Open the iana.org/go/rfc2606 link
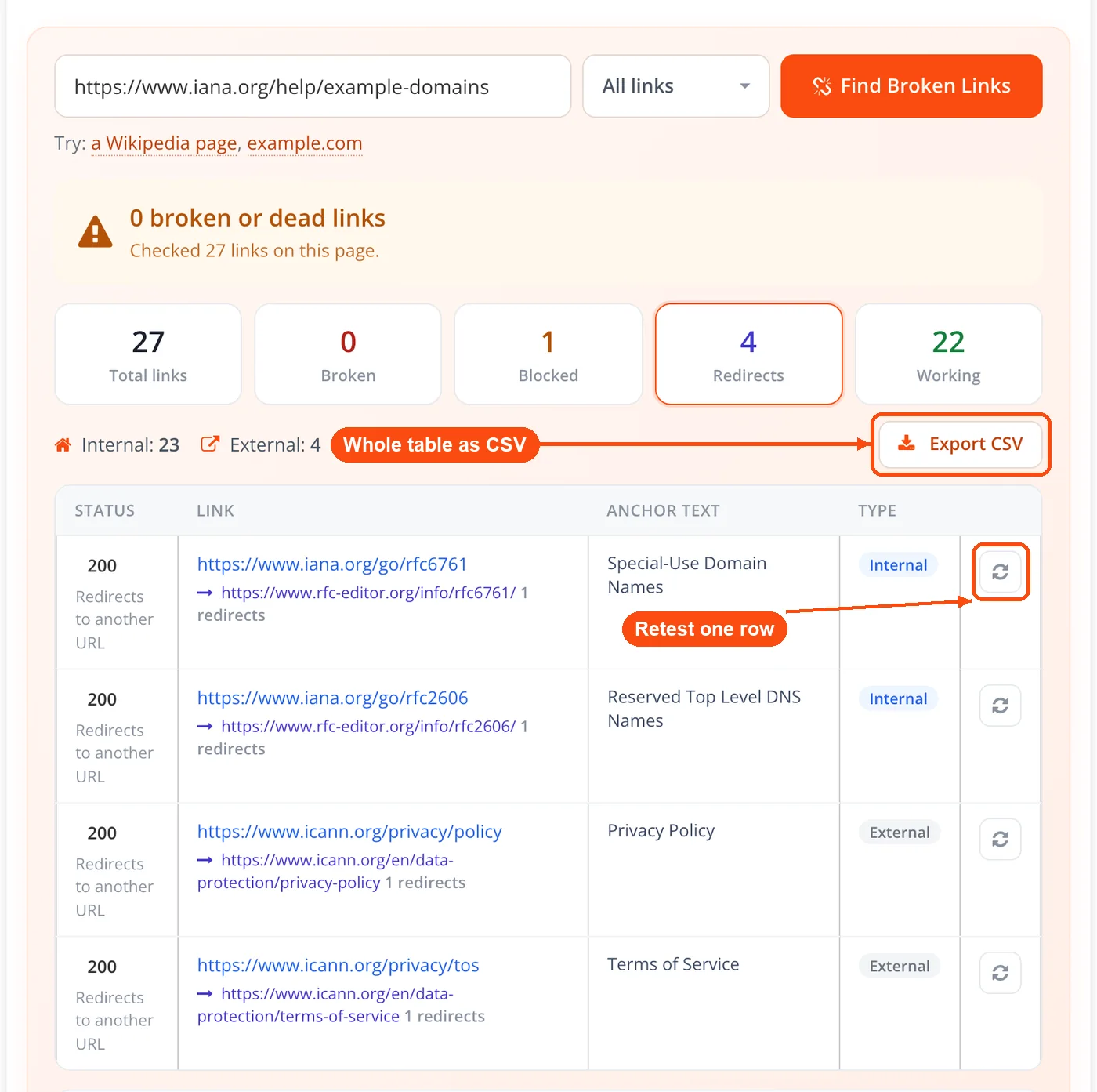 (x=332, y=698)
